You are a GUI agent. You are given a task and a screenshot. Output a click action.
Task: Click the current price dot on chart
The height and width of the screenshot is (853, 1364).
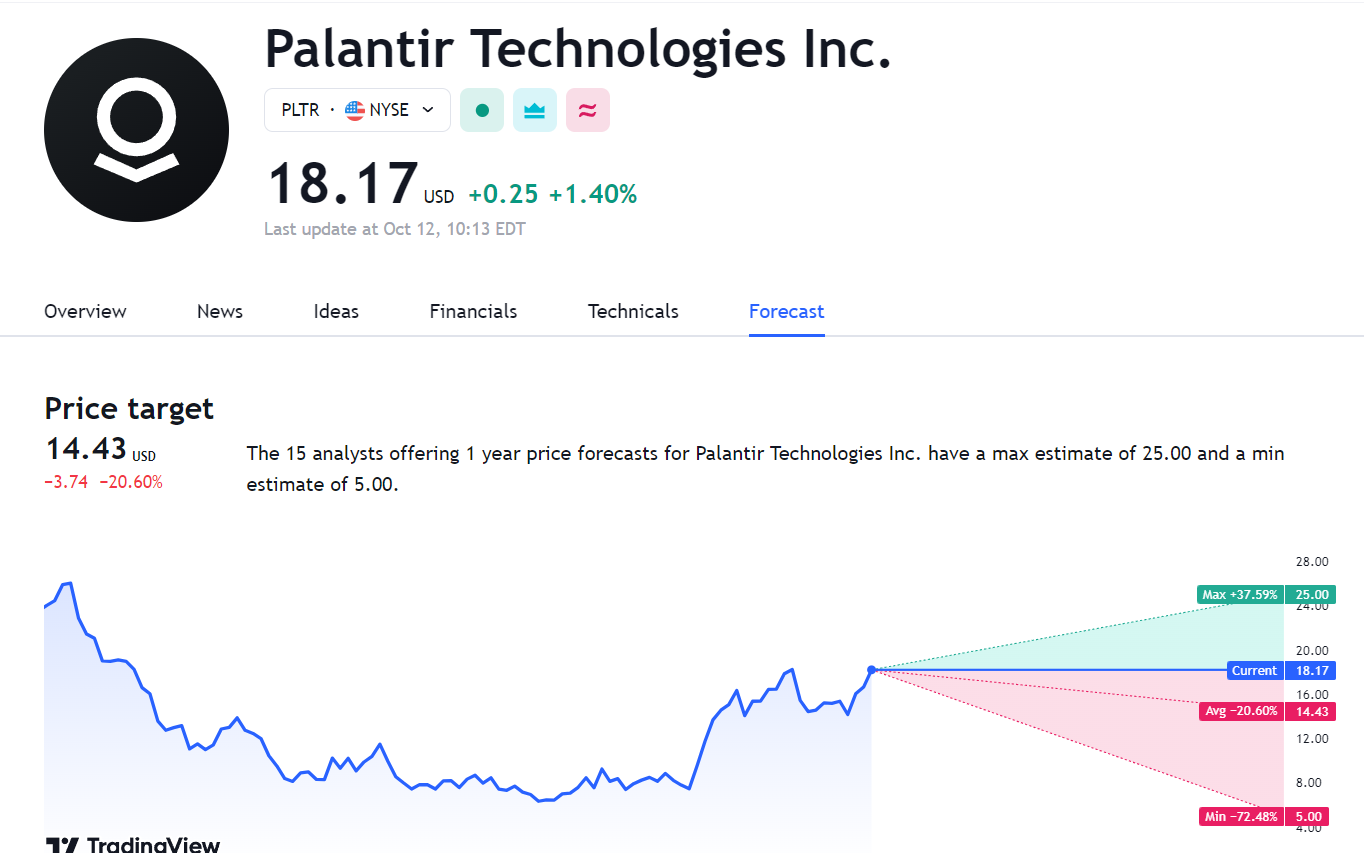pyautogui.click(x=872, y=669)
